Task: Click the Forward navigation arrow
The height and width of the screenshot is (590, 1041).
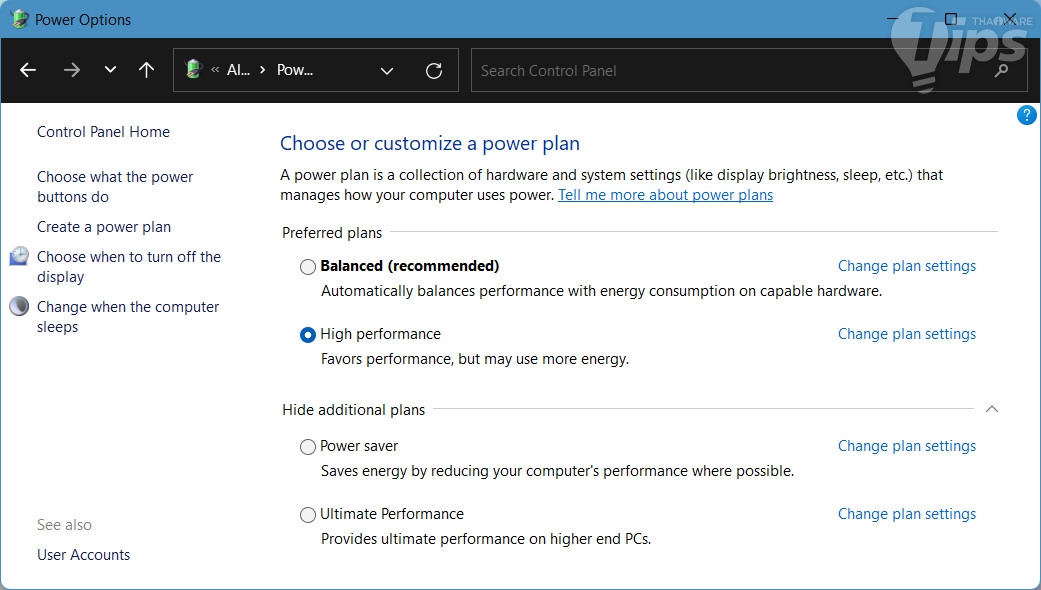Action: pos(71,70)
